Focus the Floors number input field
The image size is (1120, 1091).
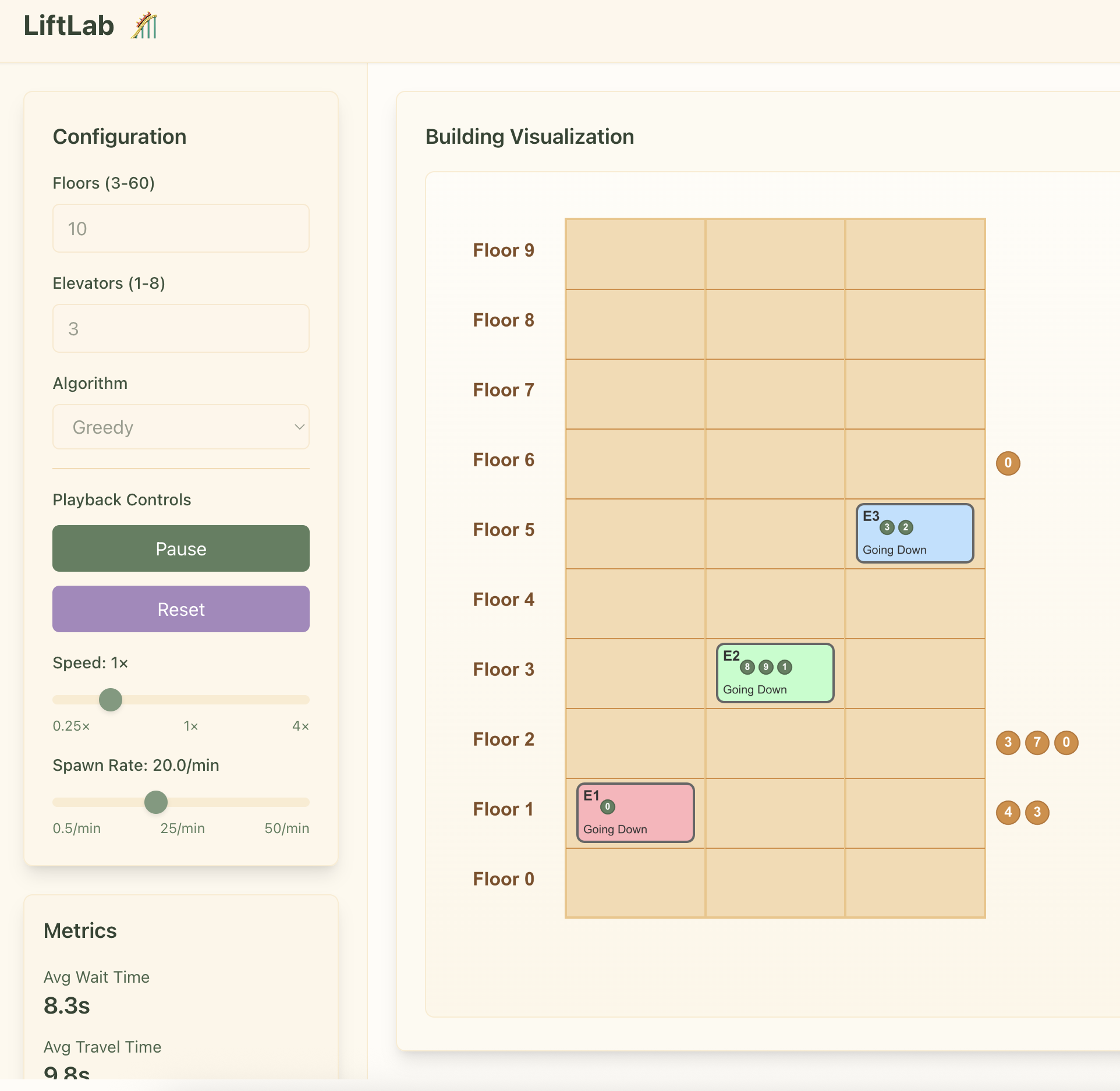click(180, 229)
